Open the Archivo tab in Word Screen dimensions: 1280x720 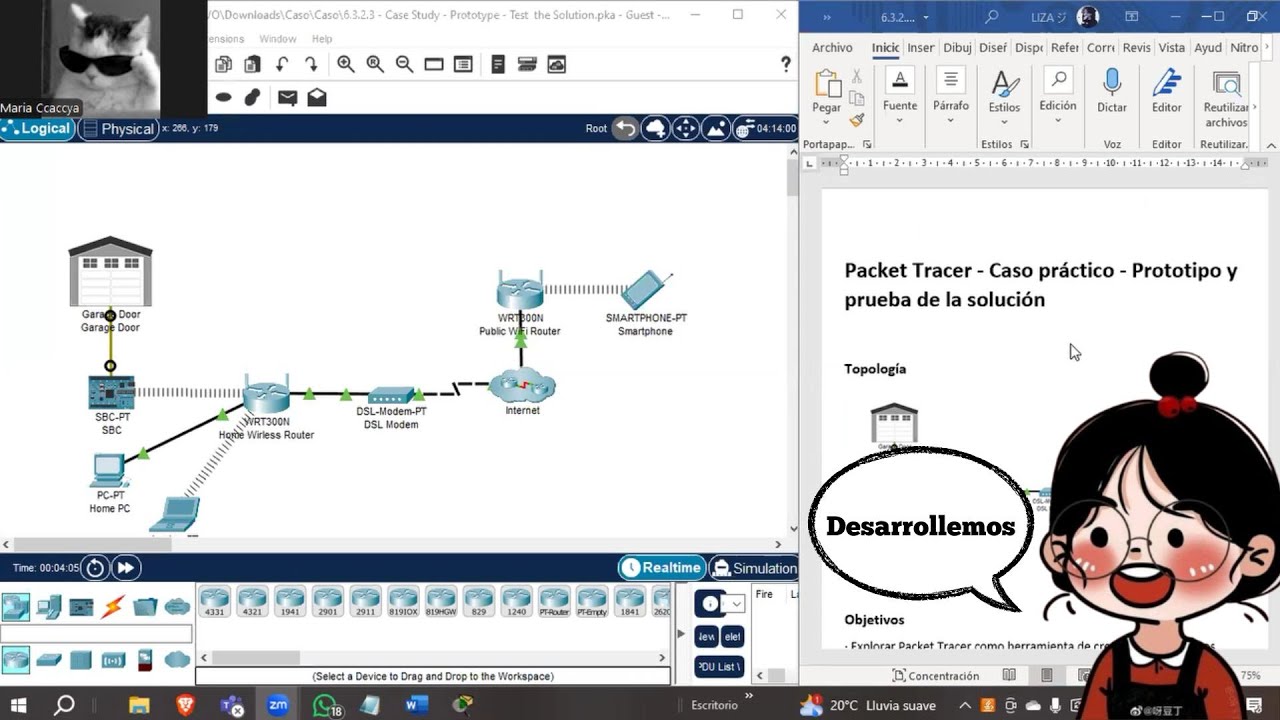tap(832, 47)
